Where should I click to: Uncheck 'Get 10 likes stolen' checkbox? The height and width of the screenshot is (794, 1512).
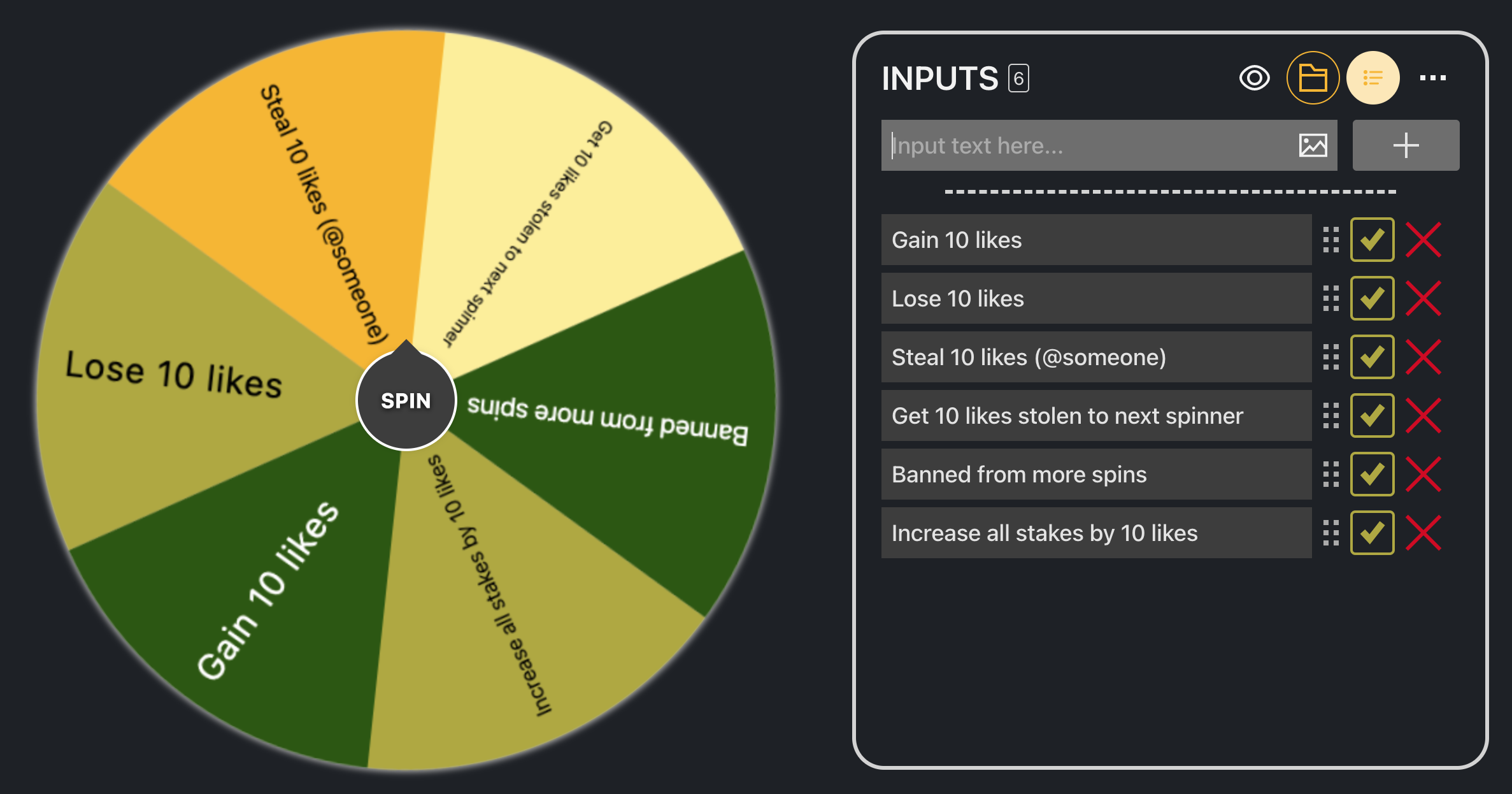pyautogui.click(x=1372, y=415)
